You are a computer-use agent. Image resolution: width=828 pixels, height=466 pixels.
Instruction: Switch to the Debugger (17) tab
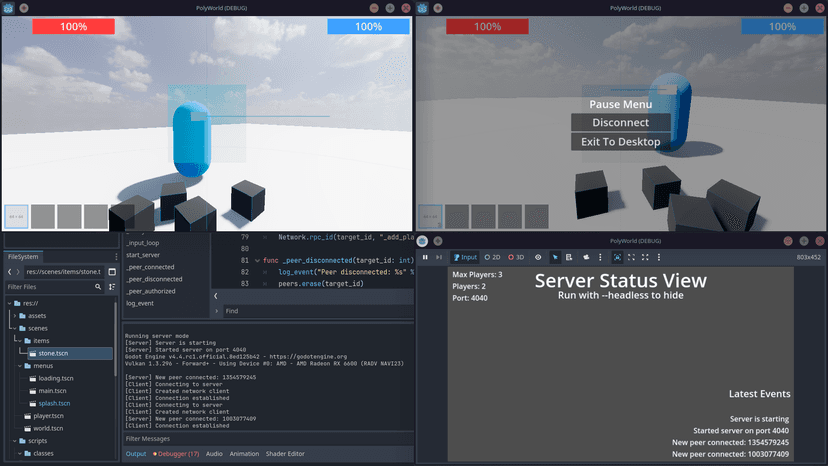[x=175, y=454]
